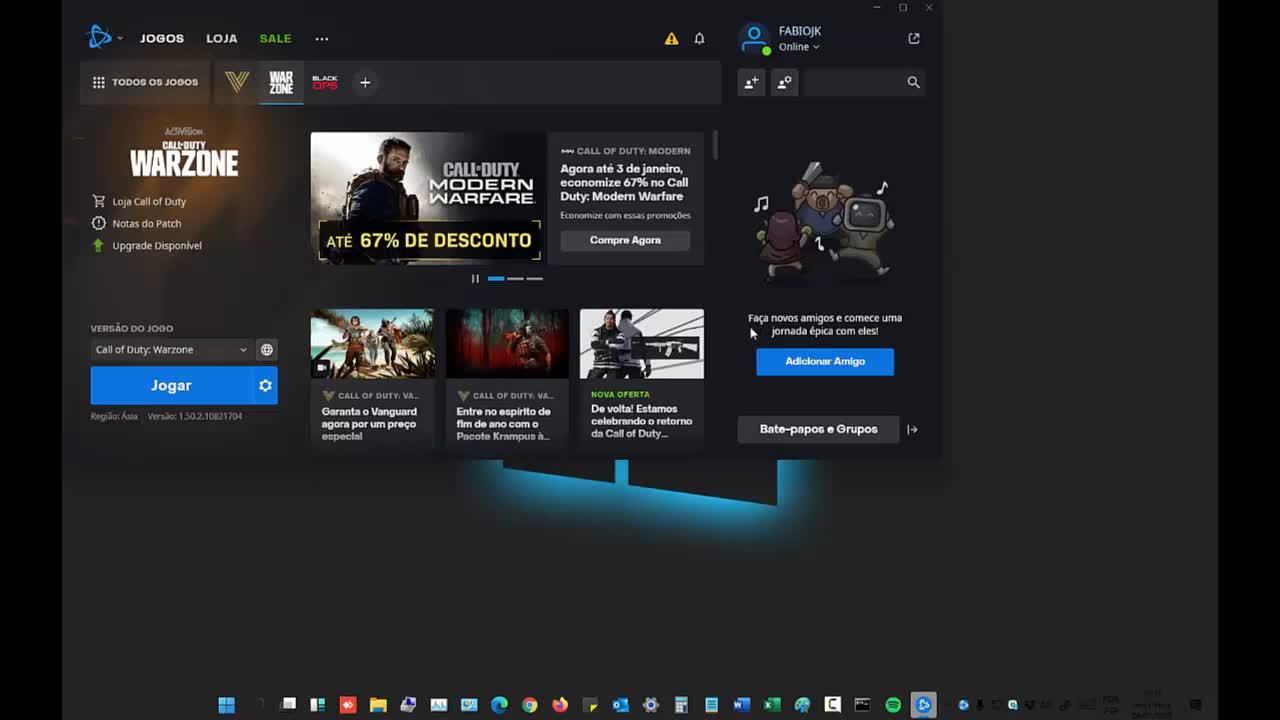Click the 67% de desconto banner image
The width and height of the screenshot is (1280, 720).
pyautogui.click(x=428, y=198)
